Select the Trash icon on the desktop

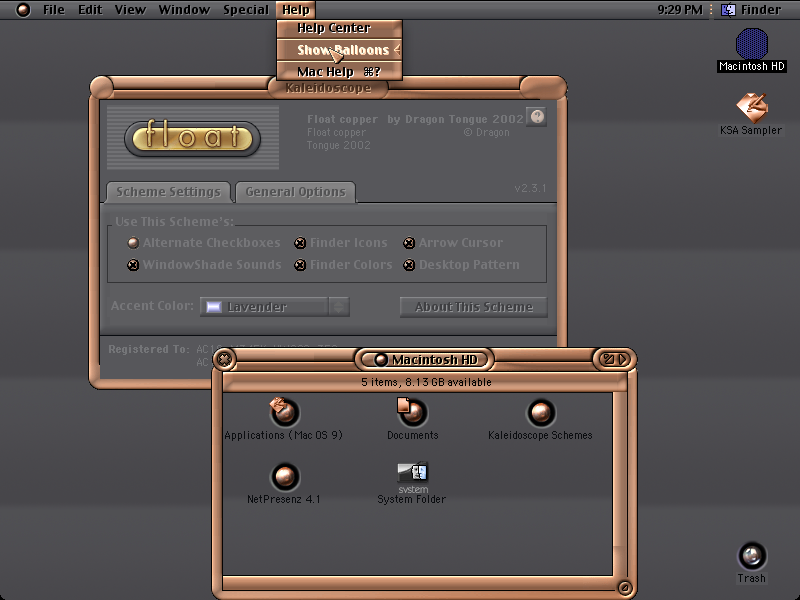coord(752,556)
